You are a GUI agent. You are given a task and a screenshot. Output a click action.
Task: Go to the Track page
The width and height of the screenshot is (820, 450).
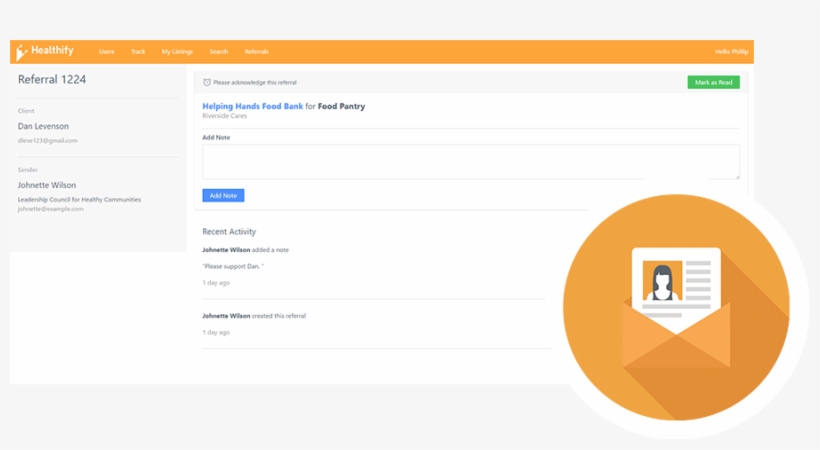point(138,52)
